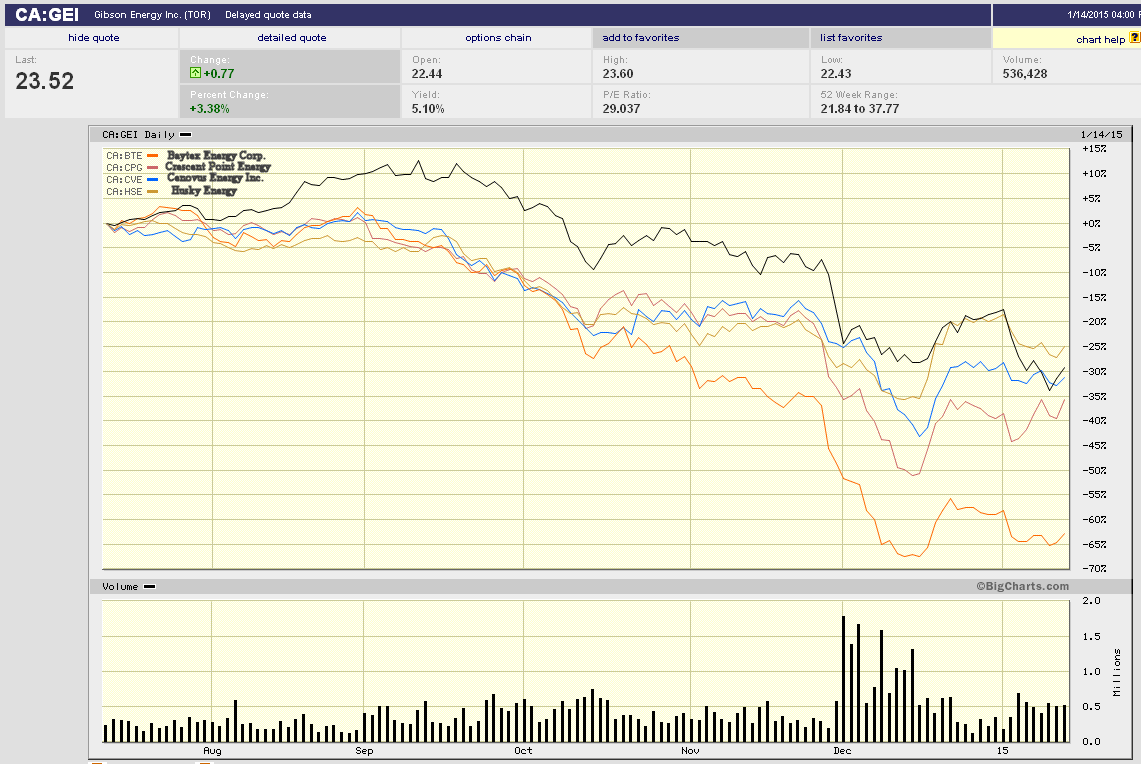
Task: Open the options chain link
Action: (498, 38)
